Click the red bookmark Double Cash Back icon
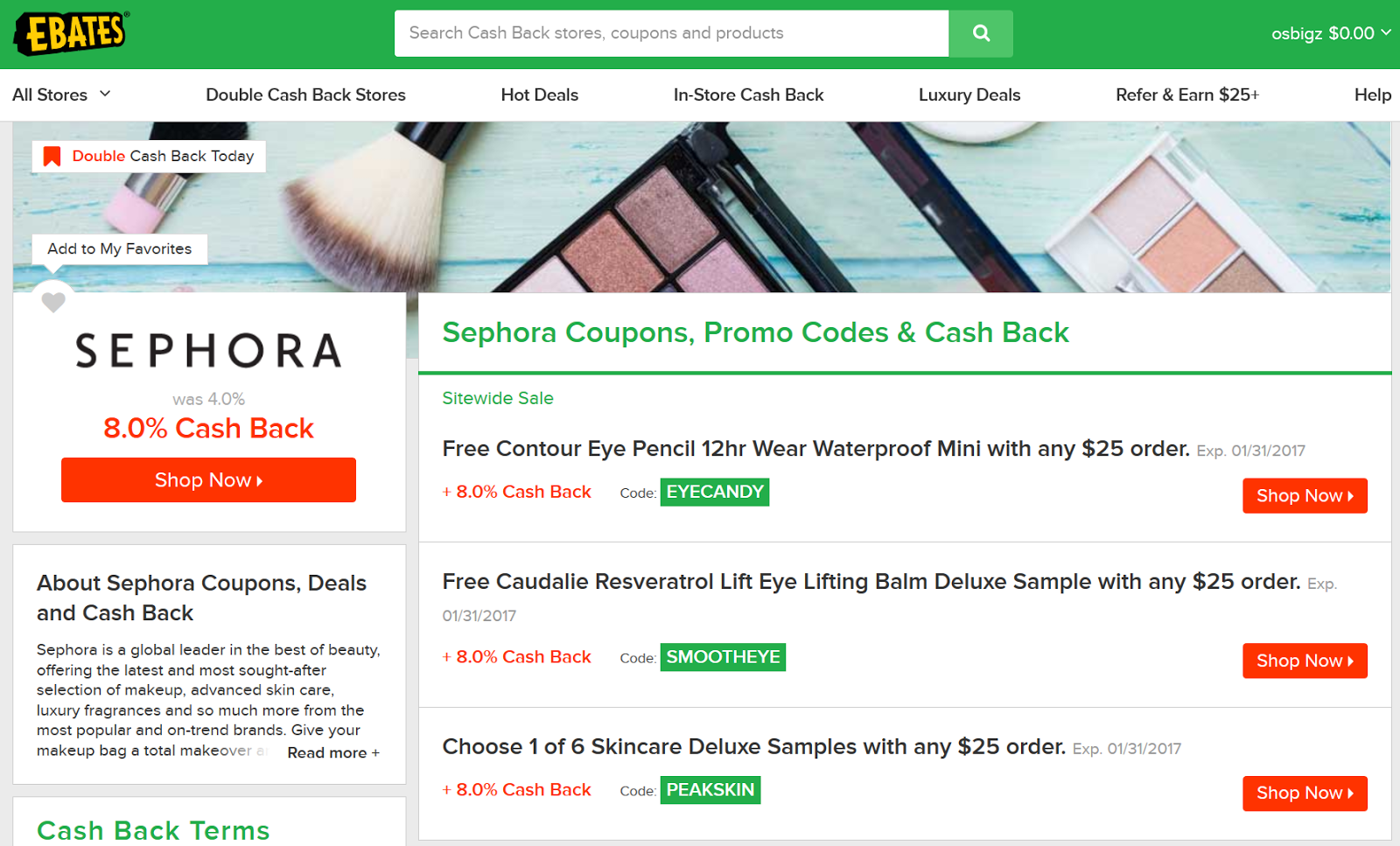This screenshot has width=1400, height=846. coord(52,157)
